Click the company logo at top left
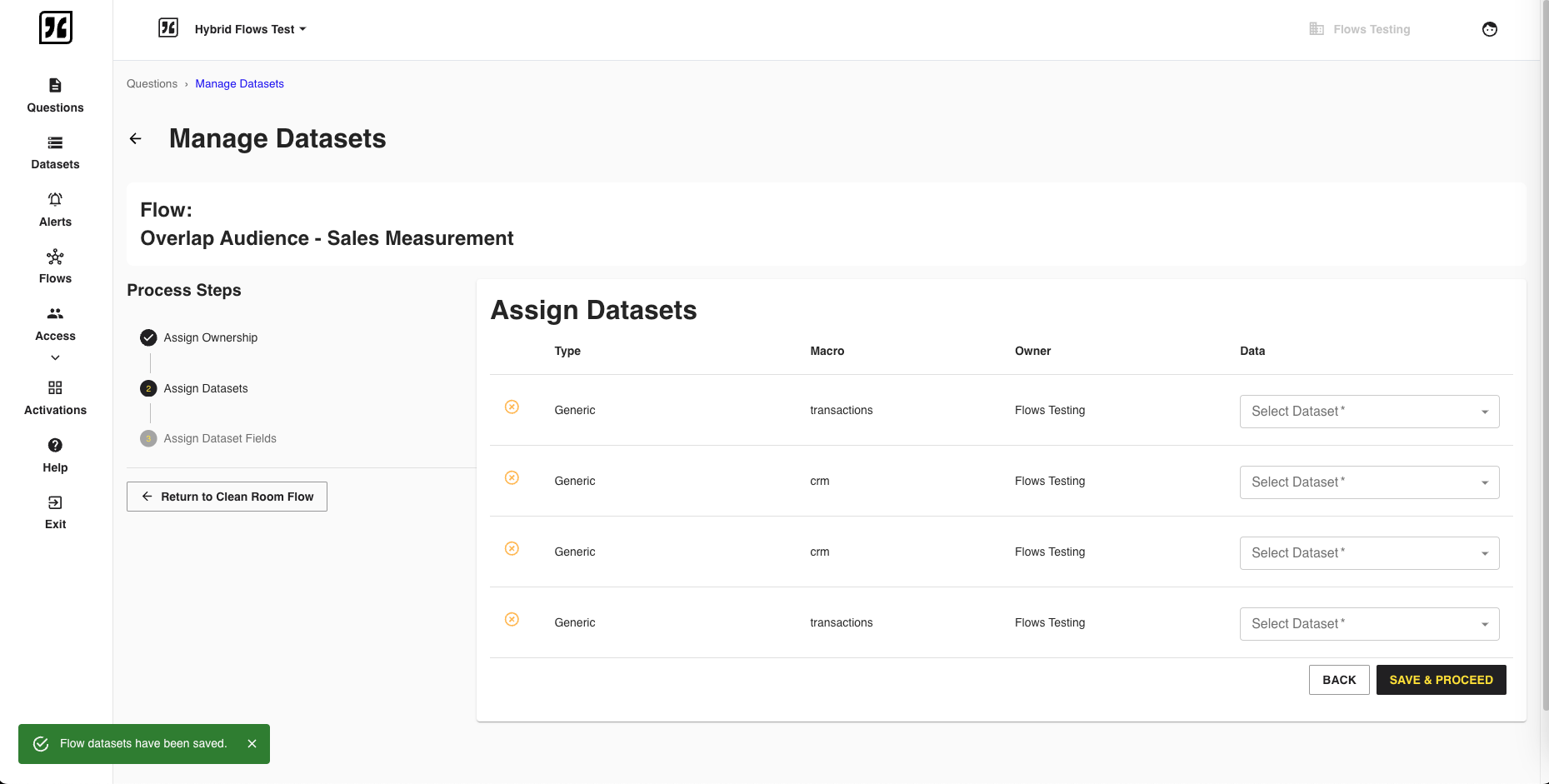 pos(56,27)
